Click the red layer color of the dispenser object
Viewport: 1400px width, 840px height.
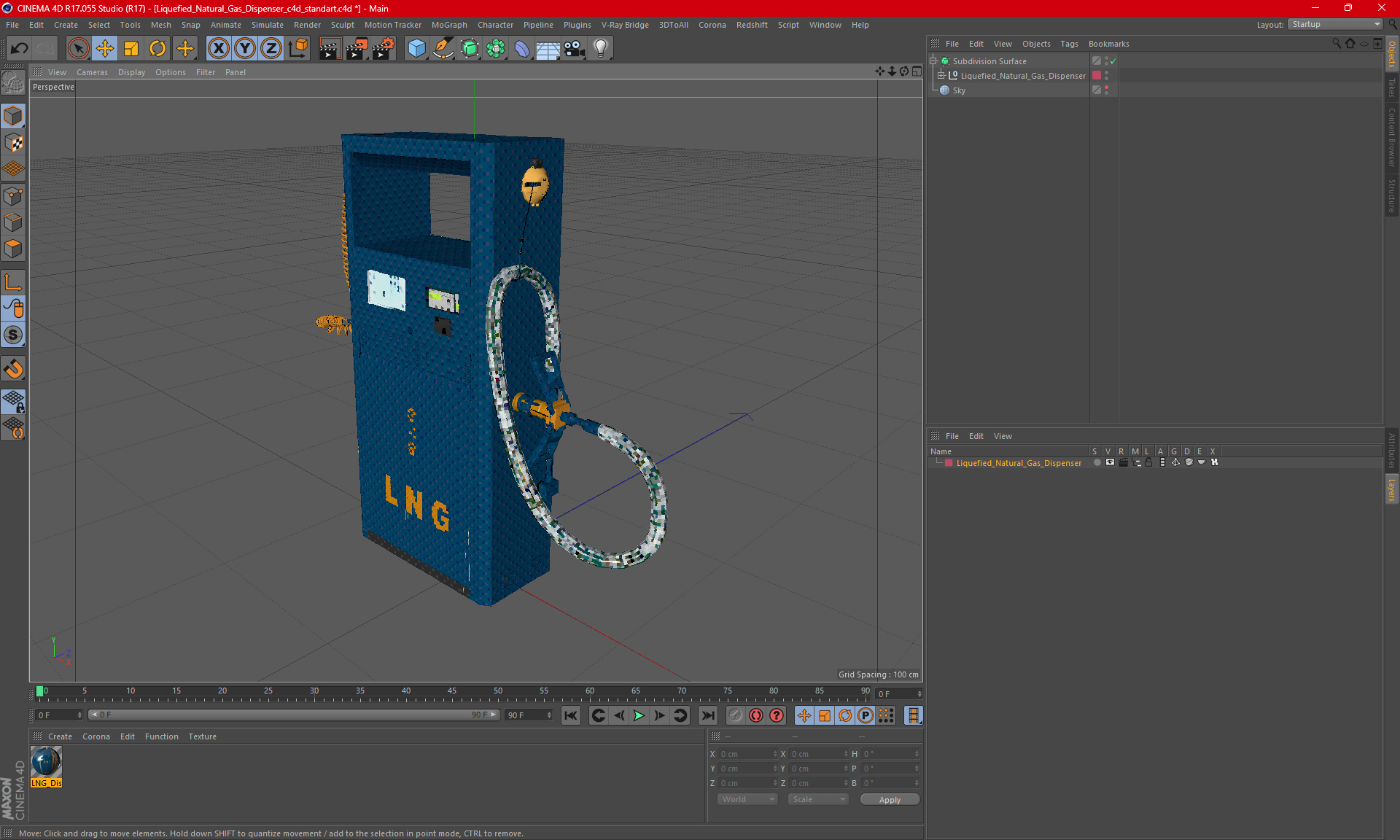pos(1097,75)
